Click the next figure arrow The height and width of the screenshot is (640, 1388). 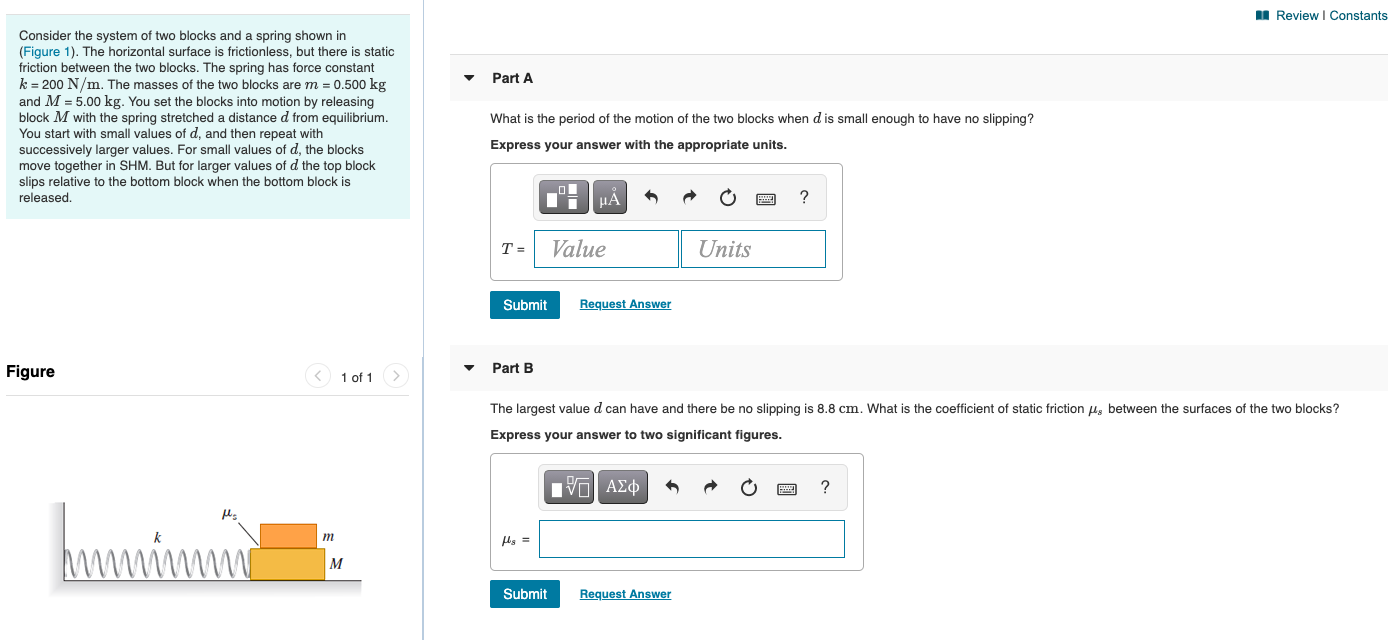(396, 376)
